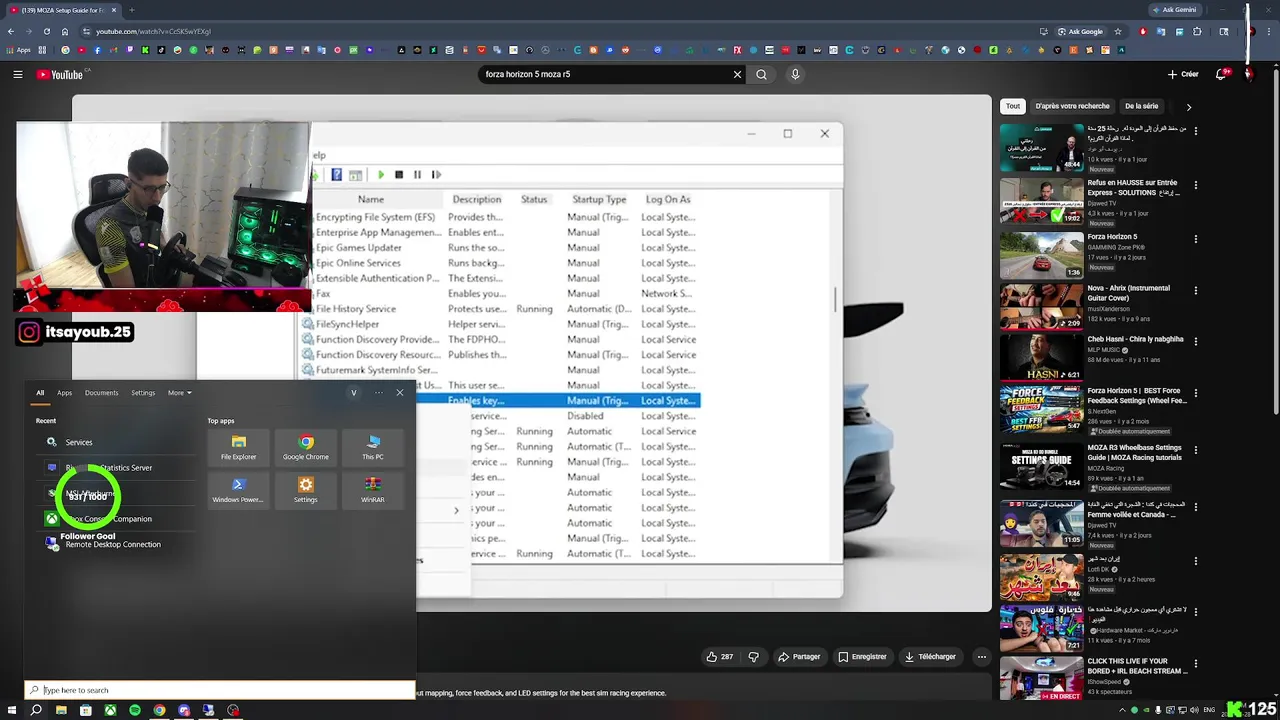Click the Enregistrer save button
The image size is (1280, 720).
[x=863, y=657]
